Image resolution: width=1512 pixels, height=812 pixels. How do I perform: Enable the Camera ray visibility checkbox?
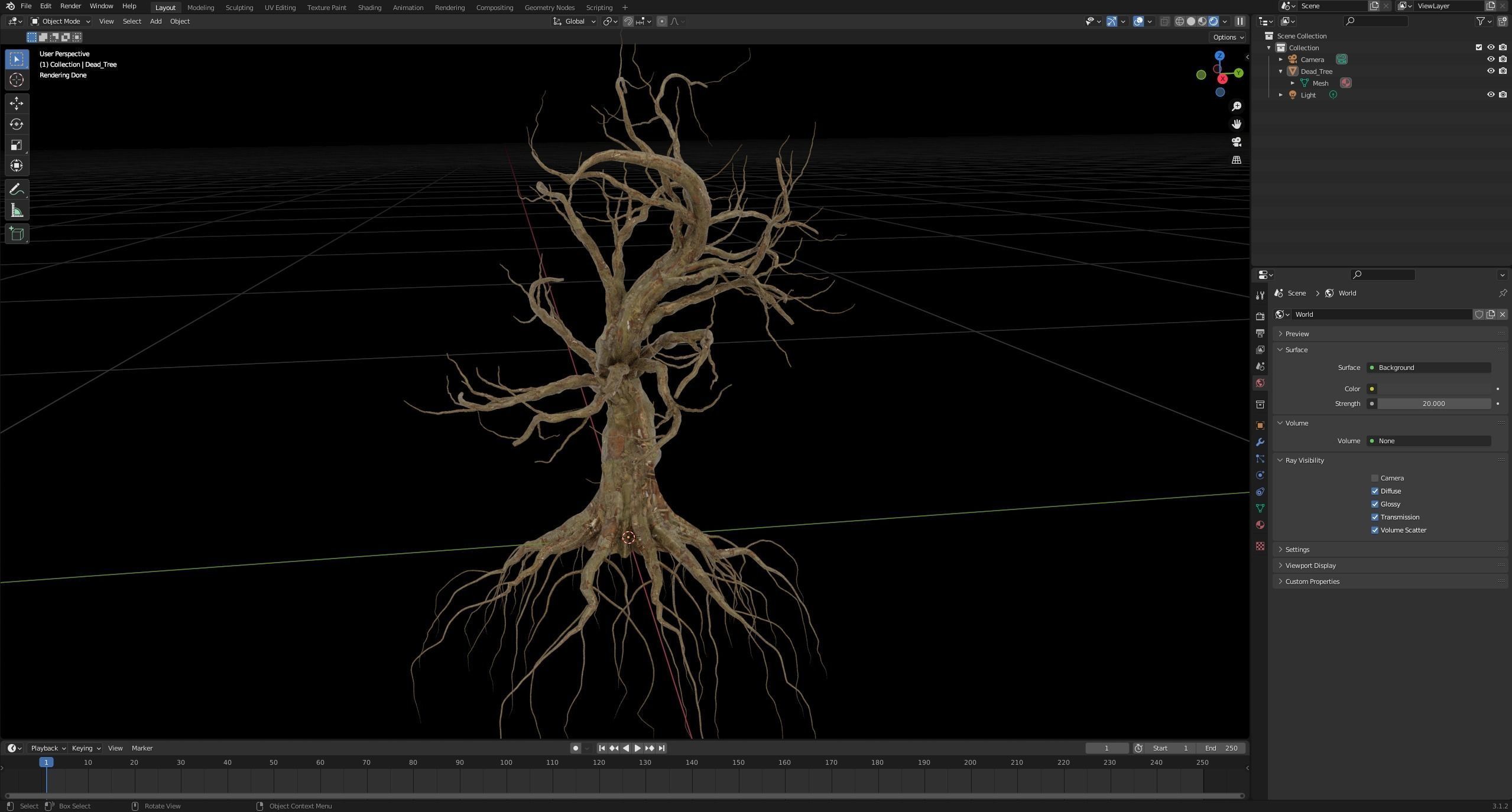click(1375, 478)
